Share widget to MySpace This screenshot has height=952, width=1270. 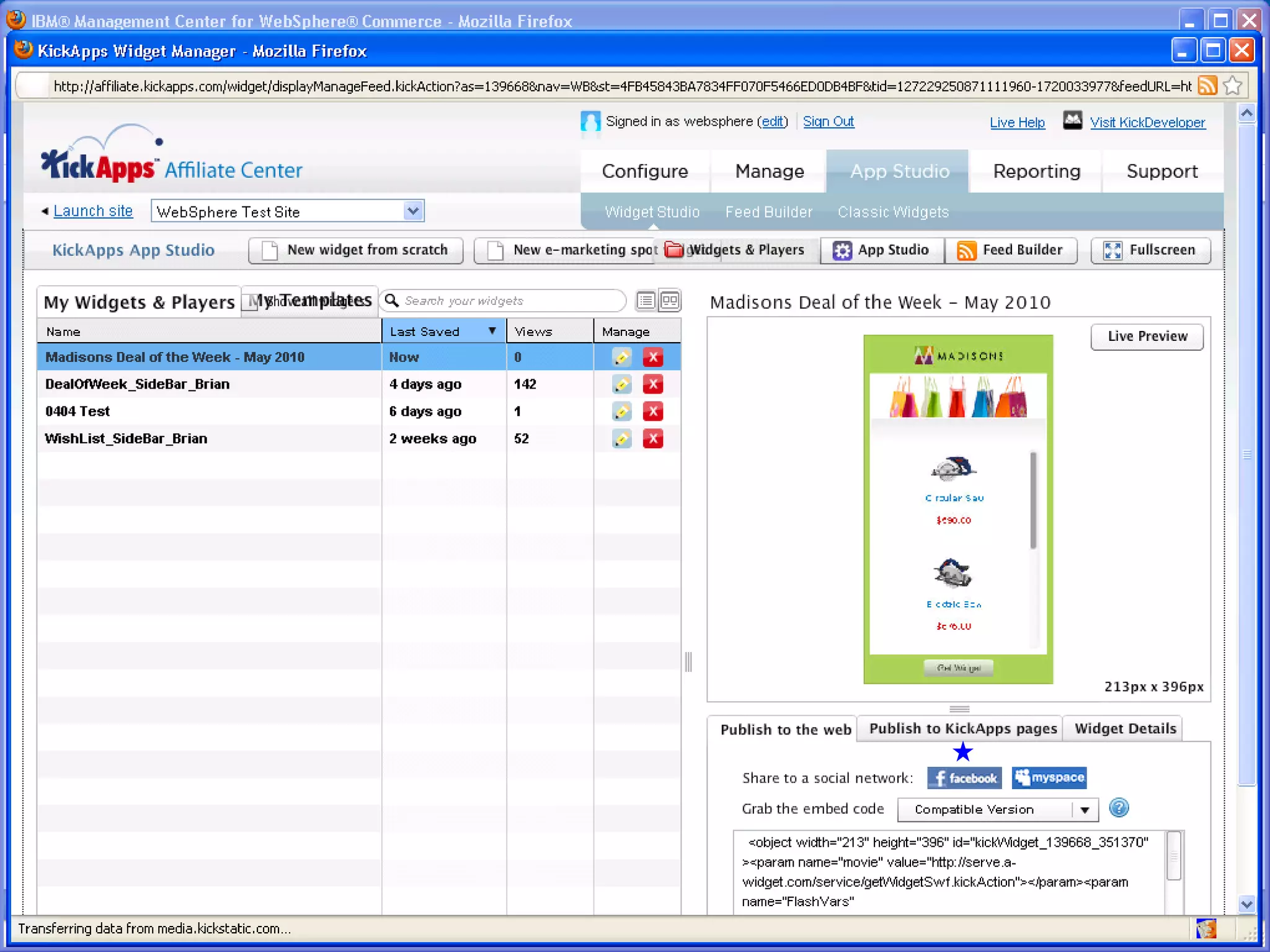(x=1049, y=777)
